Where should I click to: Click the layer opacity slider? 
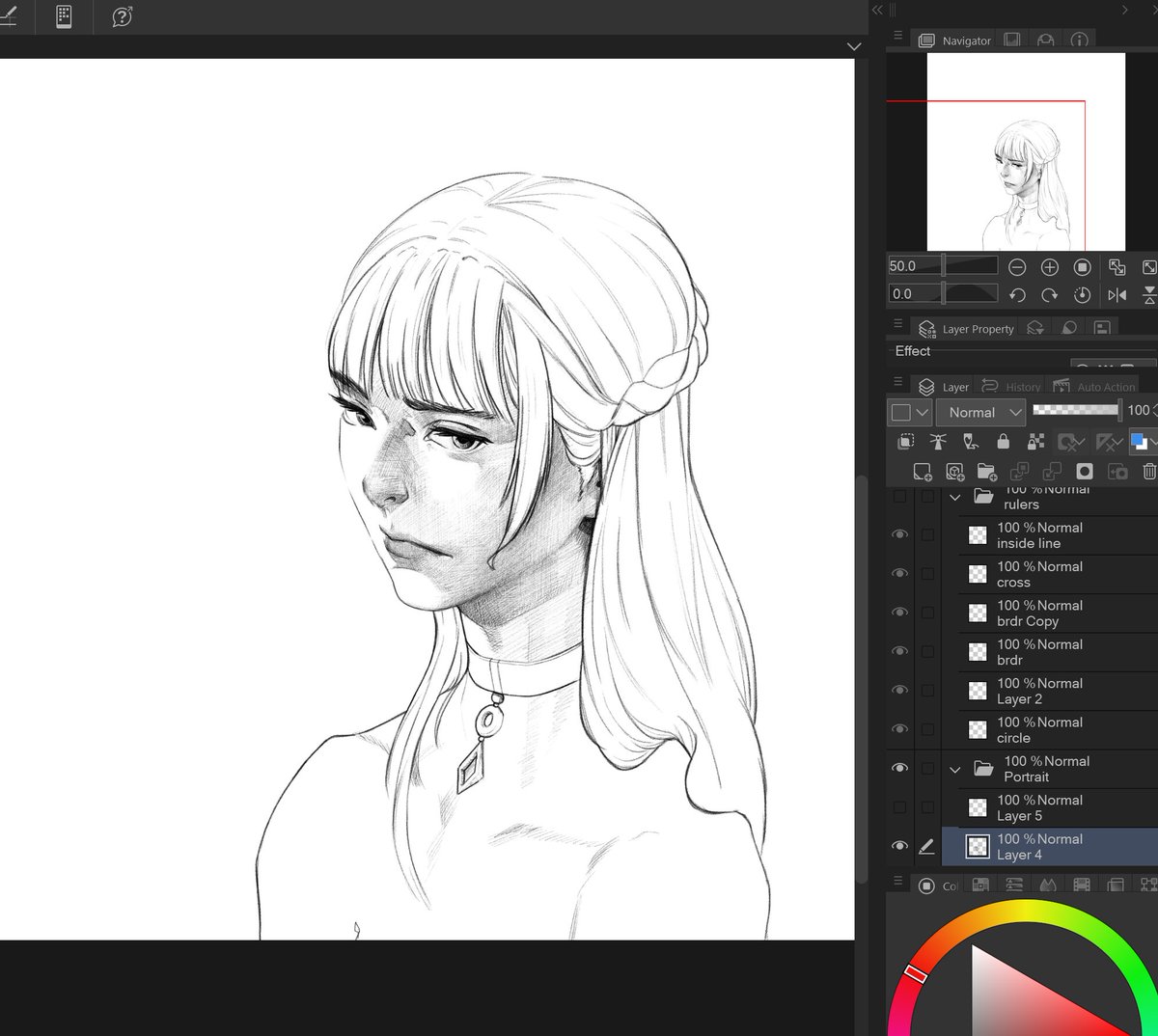(1075, 410)
